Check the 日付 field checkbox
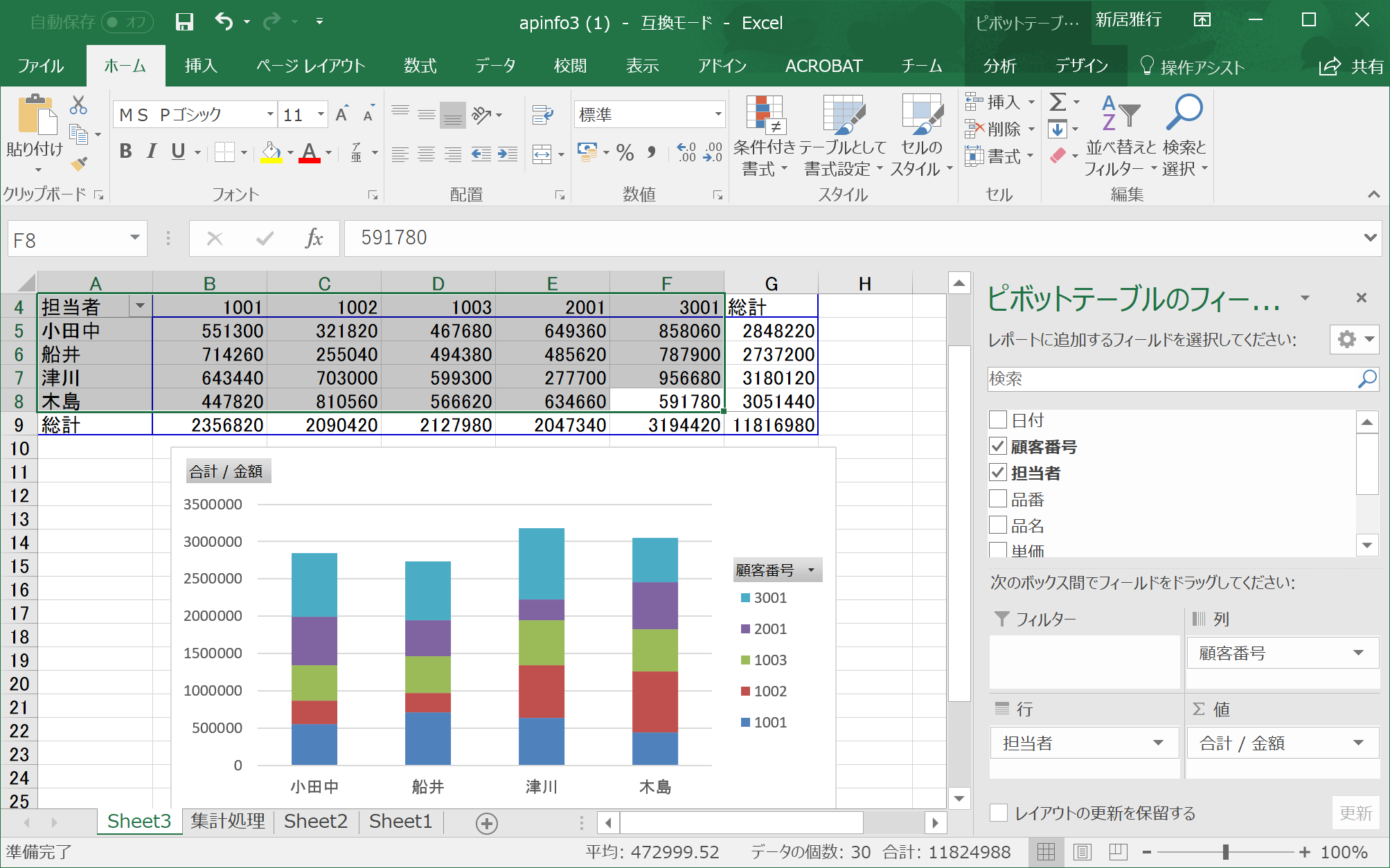This screenshot has width=1390, height=868. [998, 419]
